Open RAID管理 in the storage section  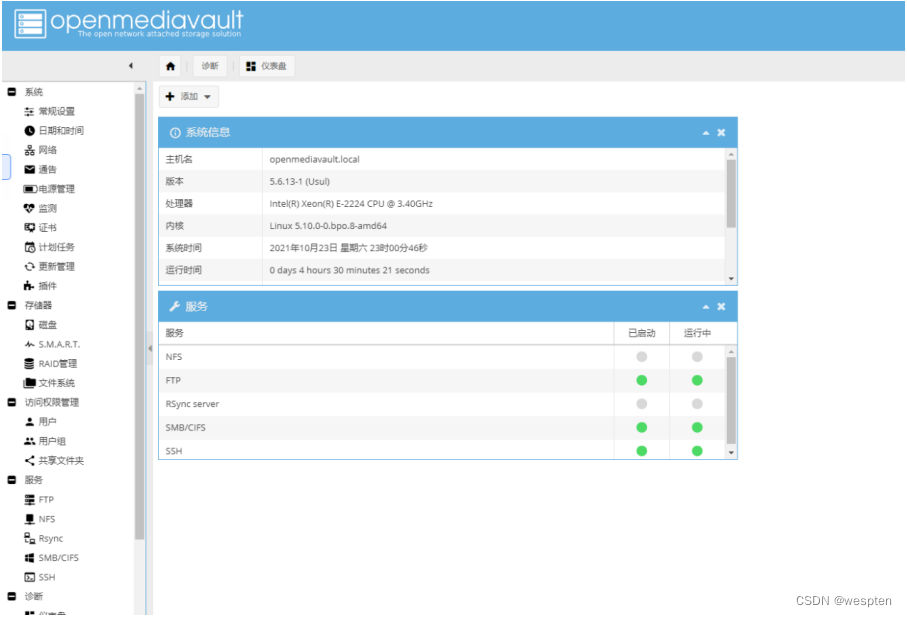(x=57, y=364)
